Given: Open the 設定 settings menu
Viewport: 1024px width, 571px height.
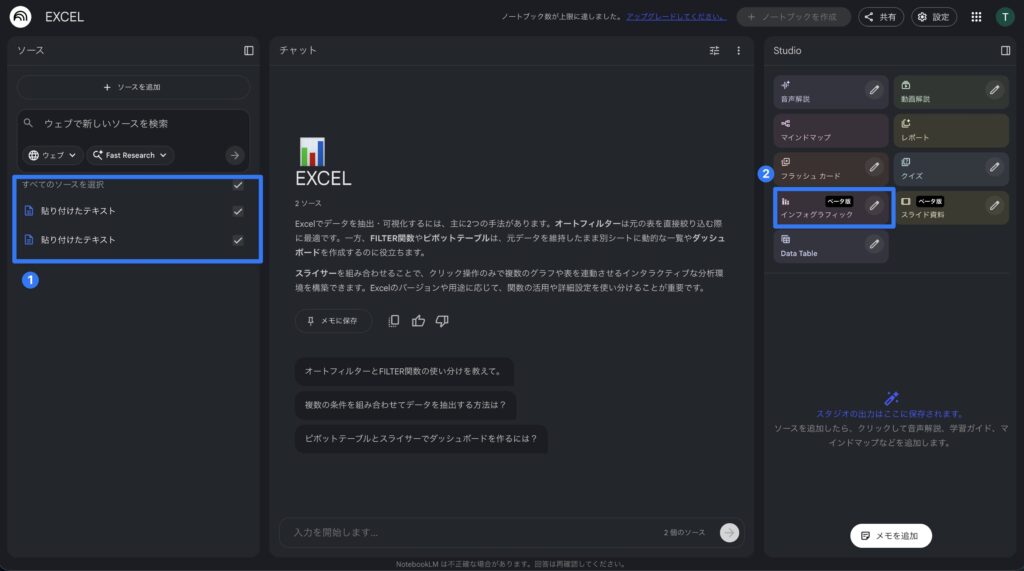Looking at the screenshot, I should point(933,17).
